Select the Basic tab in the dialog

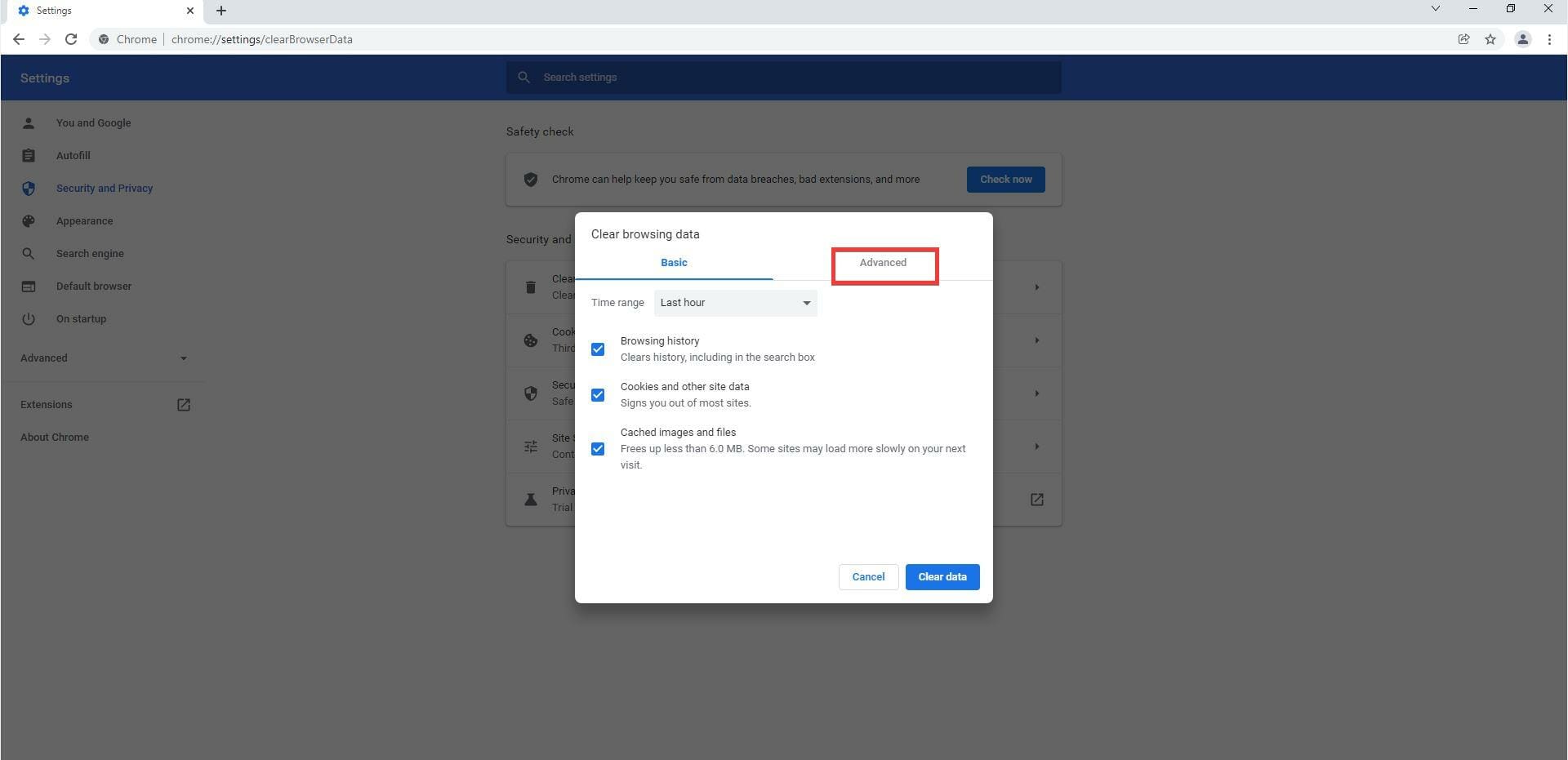click(x=674, y=263)
